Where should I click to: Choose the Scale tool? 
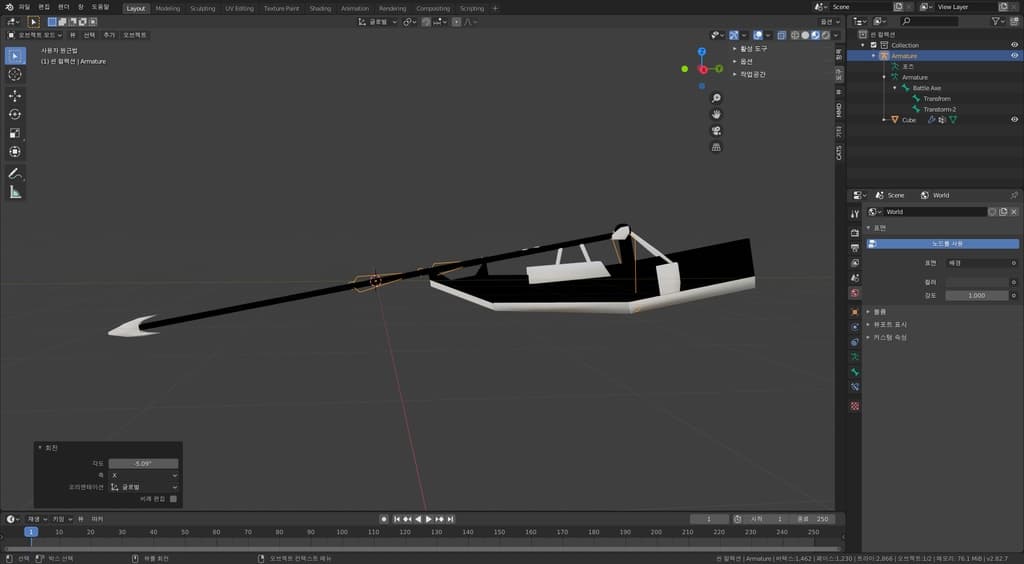tap(15, 133)
